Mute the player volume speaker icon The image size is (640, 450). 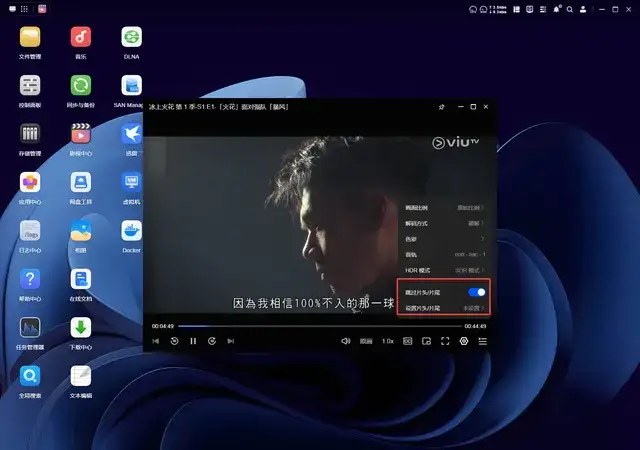pos(345,341)
